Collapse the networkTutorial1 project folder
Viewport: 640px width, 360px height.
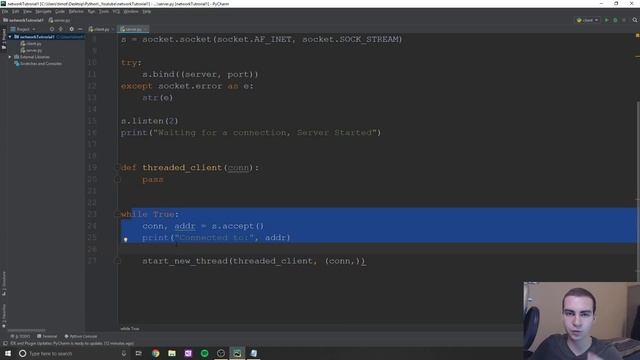coord(10,37)
